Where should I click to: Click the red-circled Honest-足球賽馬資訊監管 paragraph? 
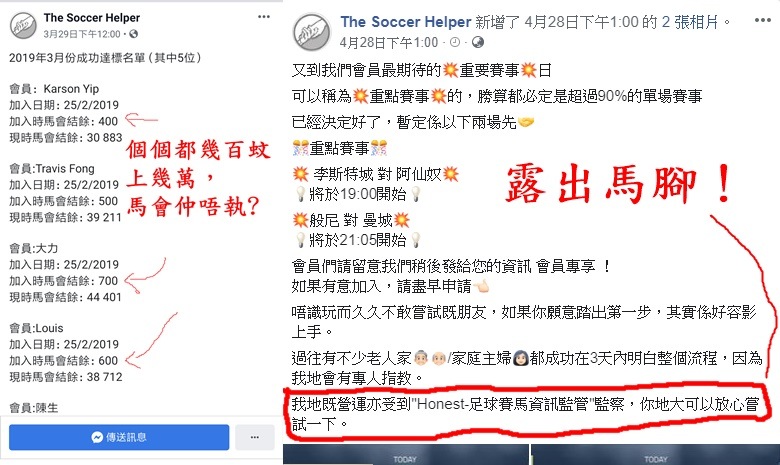point(525,414)
